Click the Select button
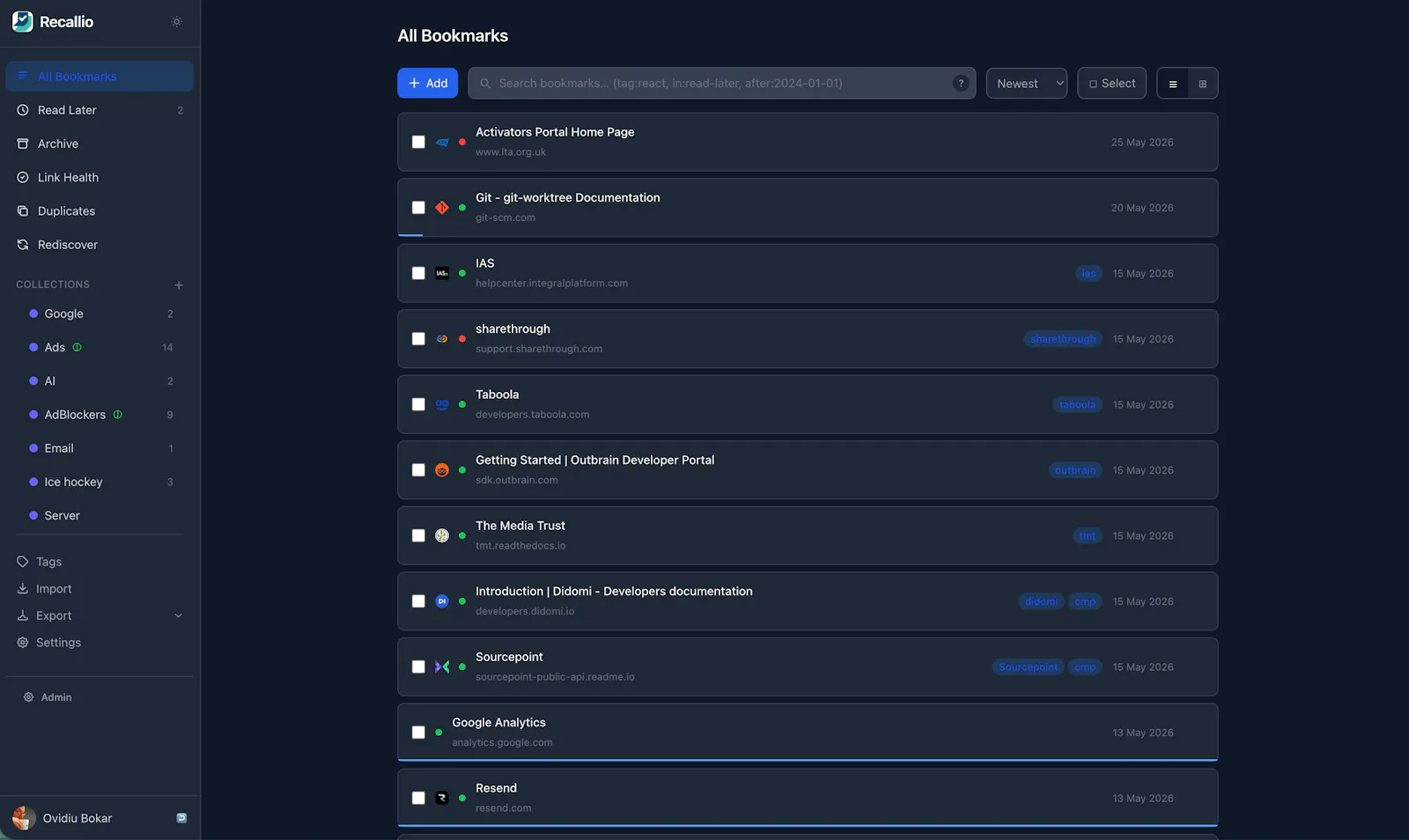 tap(1111, 84)
